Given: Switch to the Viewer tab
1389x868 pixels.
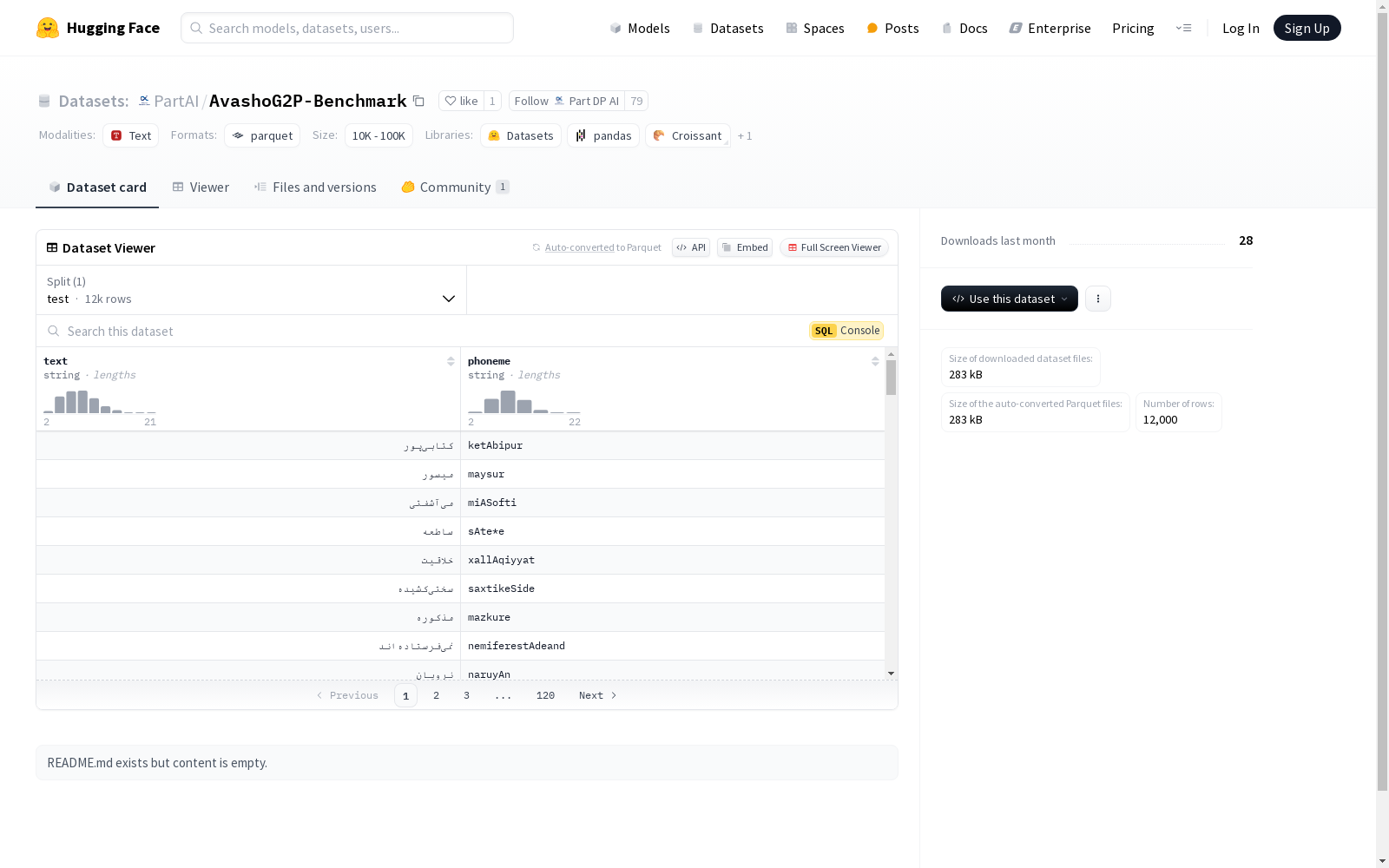Looking at the screenshot, I should [x=201, y=187].
